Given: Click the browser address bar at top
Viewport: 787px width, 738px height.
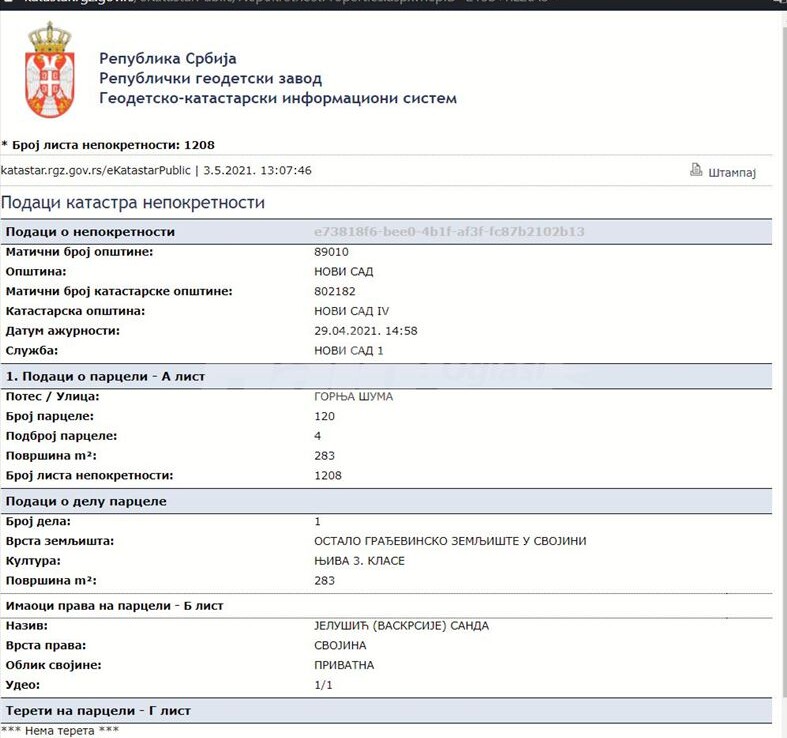Looking at the screenshot, I should tap(300, 3).
